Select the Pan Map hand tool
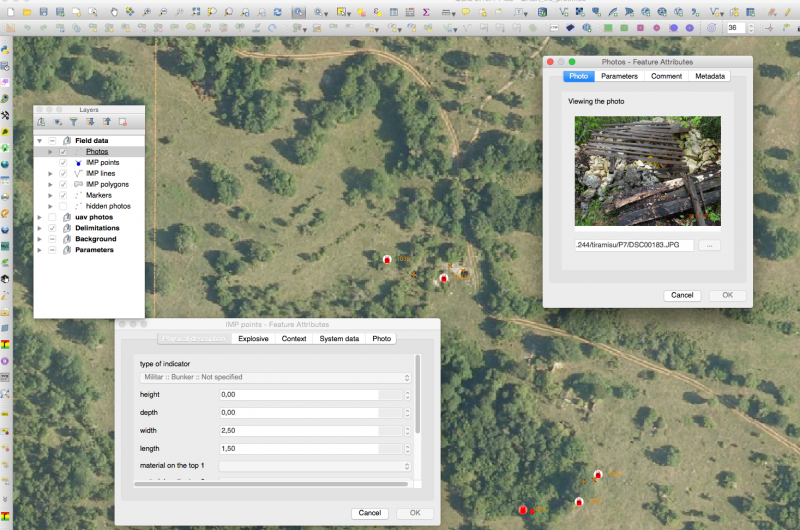Image resolution: width=800 pixels, height=530 pixels. pyautogui.click(x=115, y=11)
